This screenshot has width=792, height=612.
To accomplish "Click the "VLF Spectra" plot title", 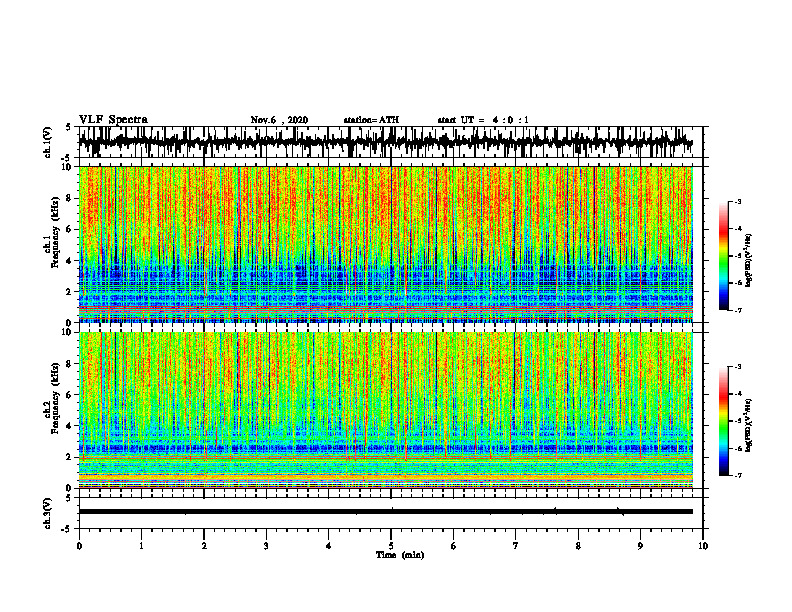I will (x=113, y=120).
